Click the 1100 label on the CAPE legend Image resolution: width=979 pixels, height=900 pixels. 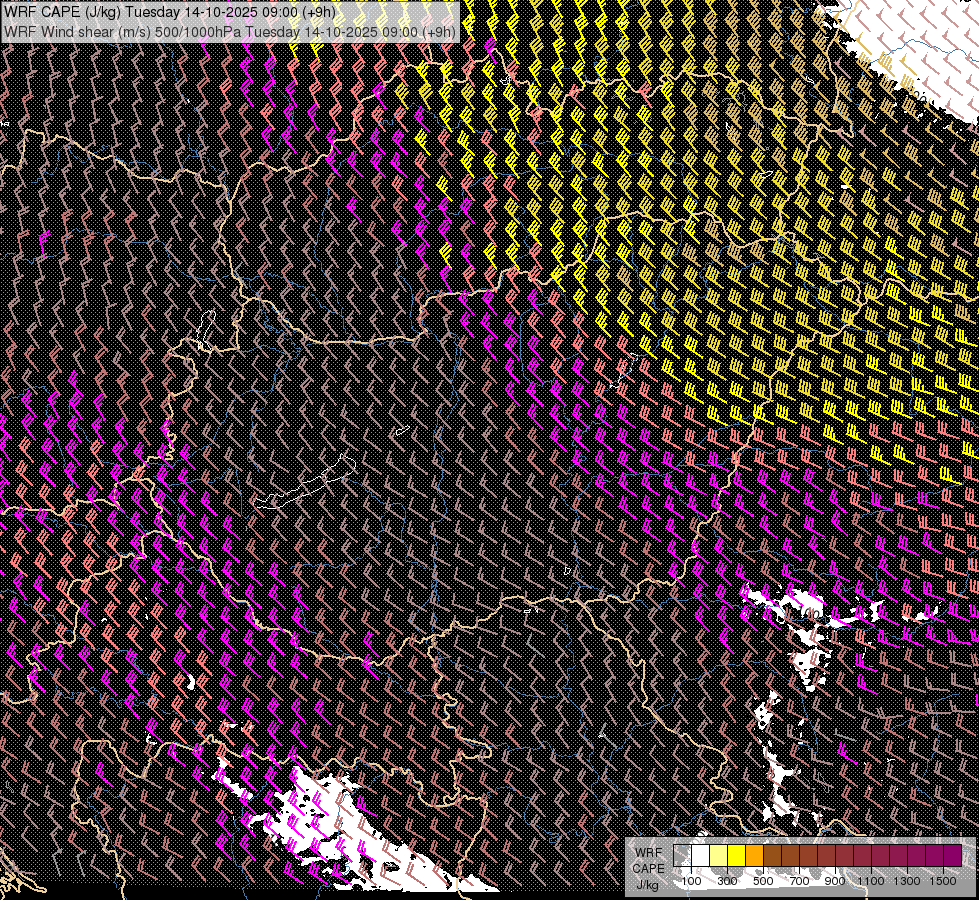pyautogui.click(x=871, y=881)
